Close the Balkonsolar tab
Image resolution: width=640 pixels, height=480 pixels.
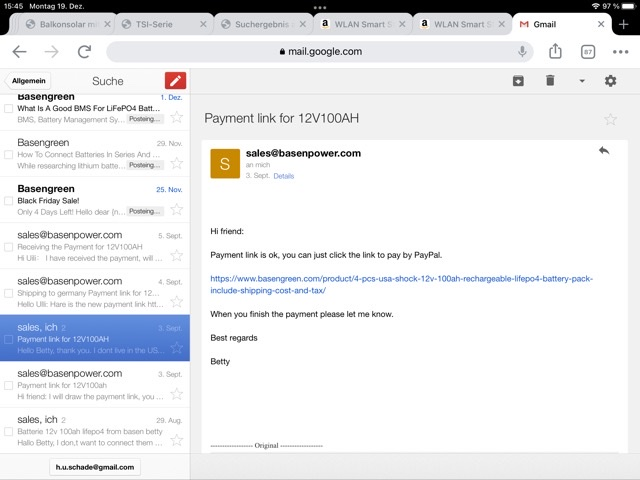[107, 24]
